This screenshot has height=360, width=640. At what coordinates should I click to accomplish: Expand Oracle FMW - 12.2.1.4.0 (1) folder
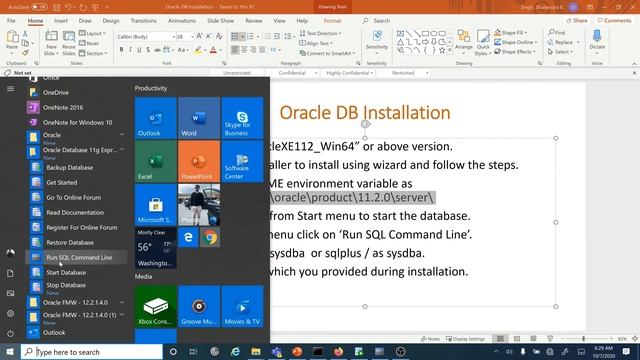point(77,317)
